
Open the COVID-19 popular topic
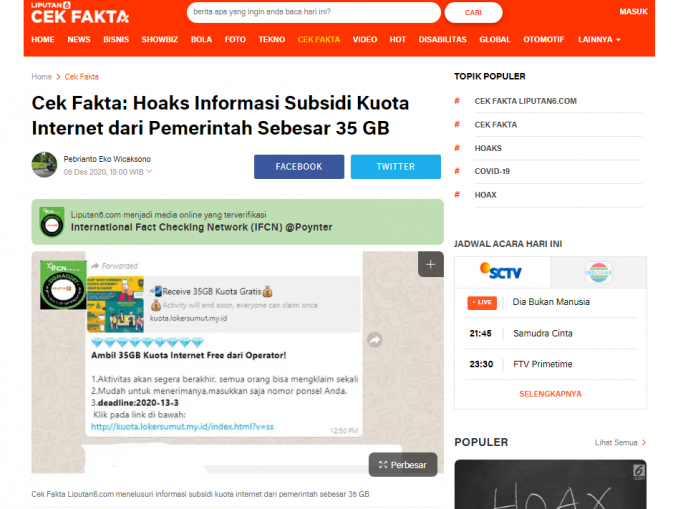pyautogui.click(x=492, y=171)
